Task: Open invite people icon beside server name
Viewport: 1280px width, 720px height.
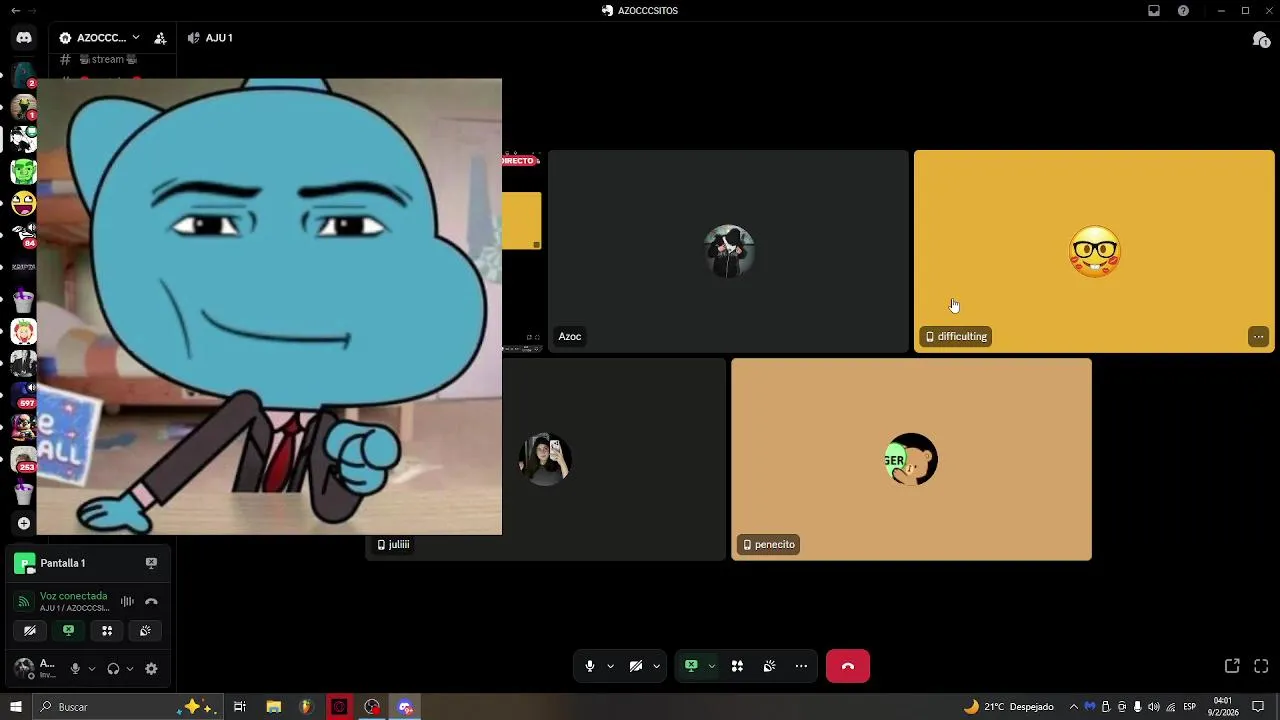Action: click(160, 38)
